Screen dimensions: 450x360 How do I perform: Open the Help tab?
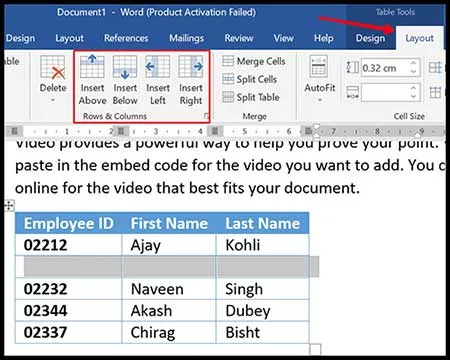coord(323,38)
